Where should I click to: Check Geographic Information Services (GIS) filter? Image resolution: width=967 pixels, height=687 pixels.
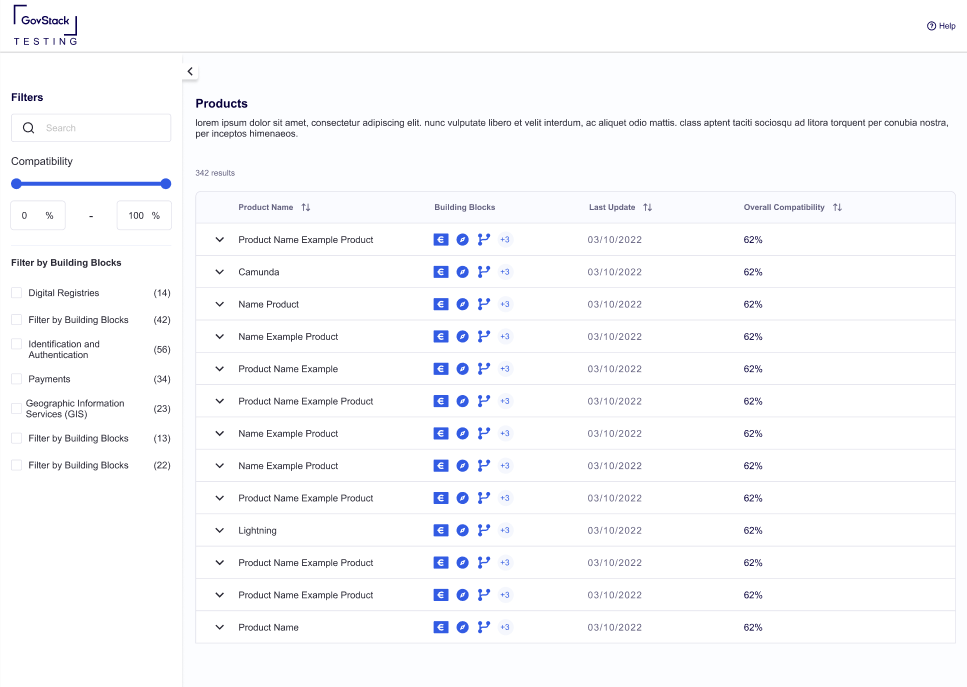pos(17,408)
